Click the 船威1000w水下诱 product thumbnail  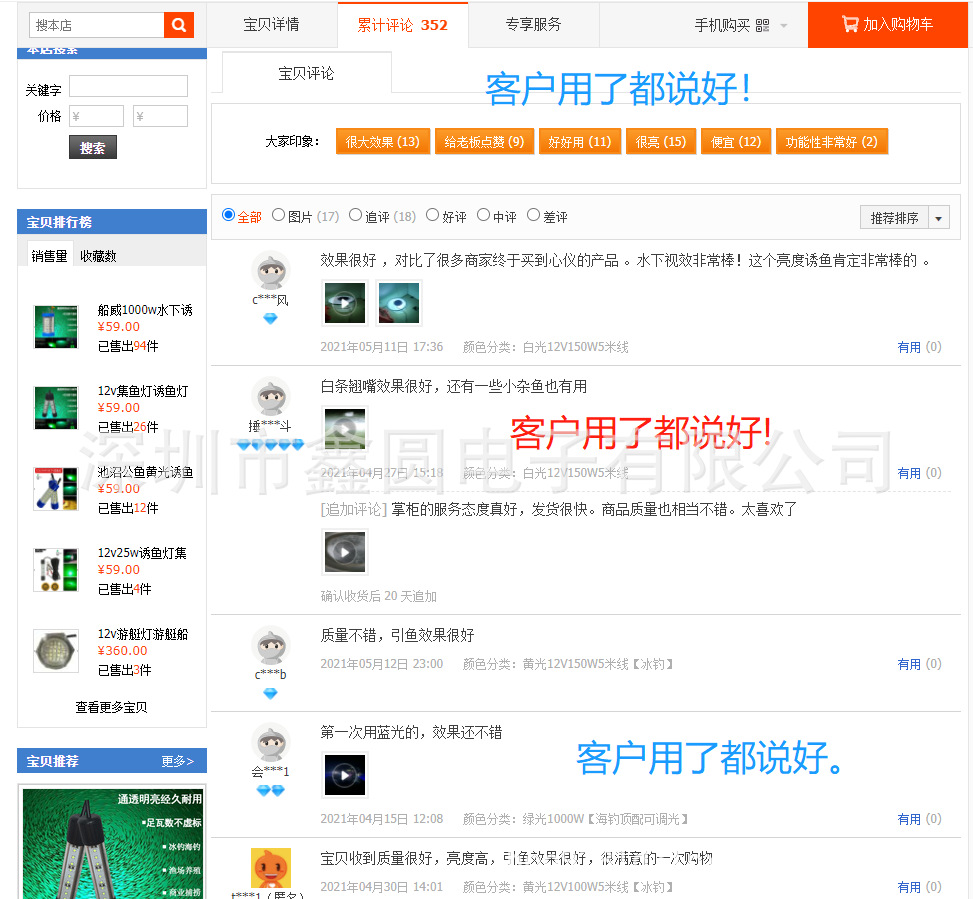tap(55, 327)
